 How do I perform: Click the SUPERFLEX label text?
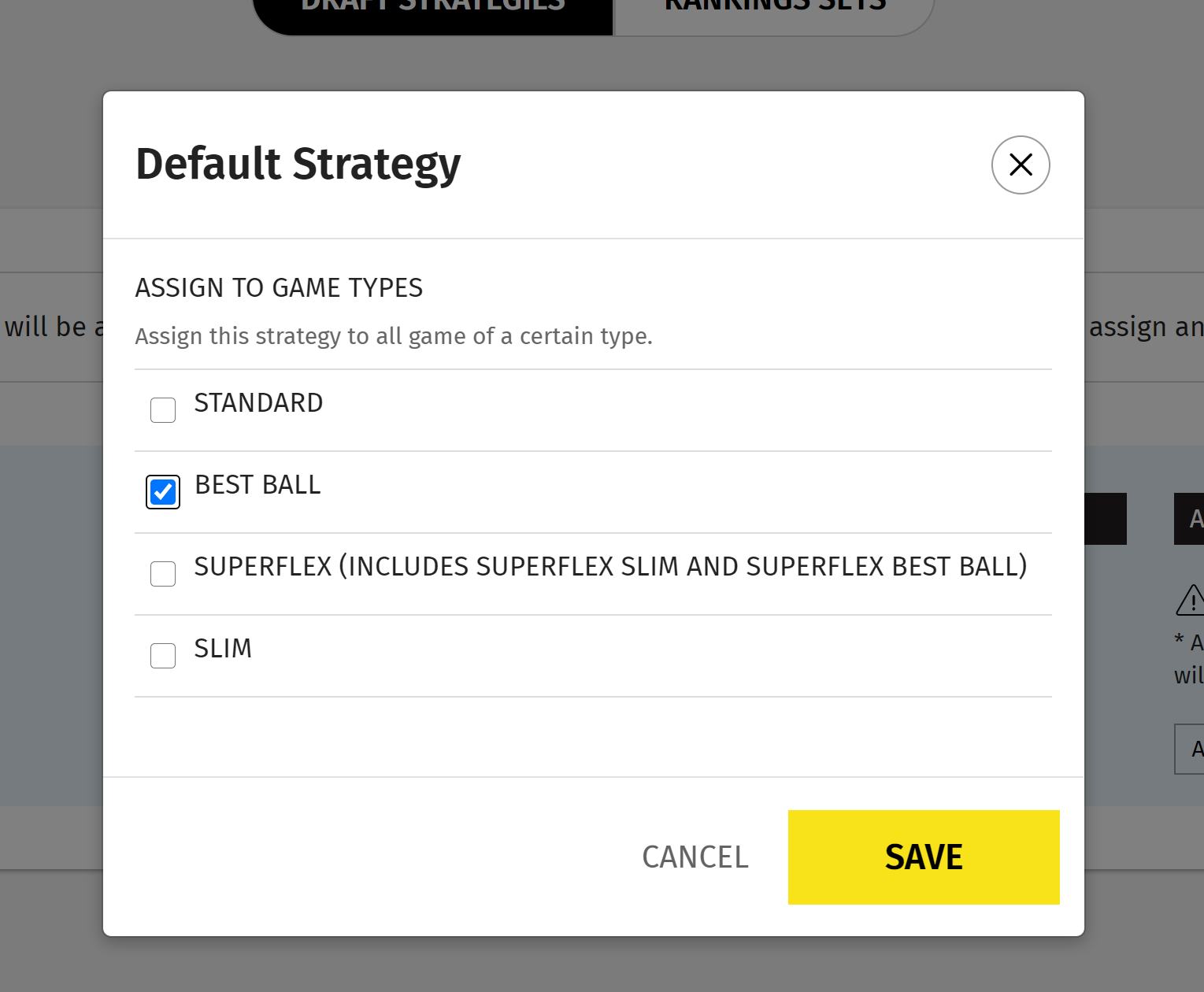click(x=610, y=567)
